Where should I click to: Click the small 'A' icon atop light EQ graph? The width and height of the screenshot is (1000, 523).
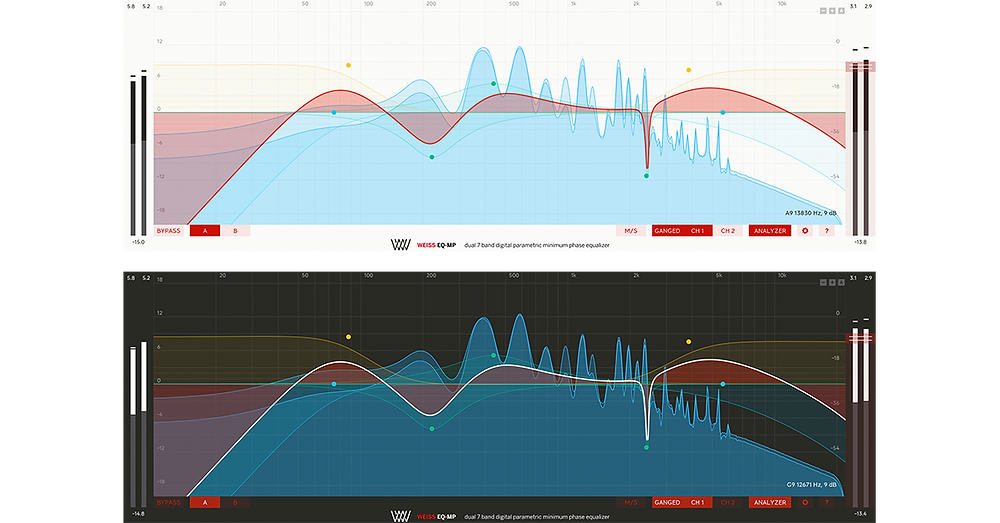841,11
